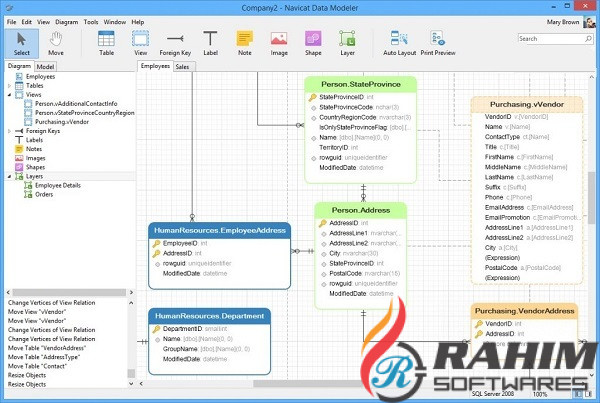This screenshot has width=600, height=403.
Task: Open the Sales diagram tab
Action: tap(183, 67)
